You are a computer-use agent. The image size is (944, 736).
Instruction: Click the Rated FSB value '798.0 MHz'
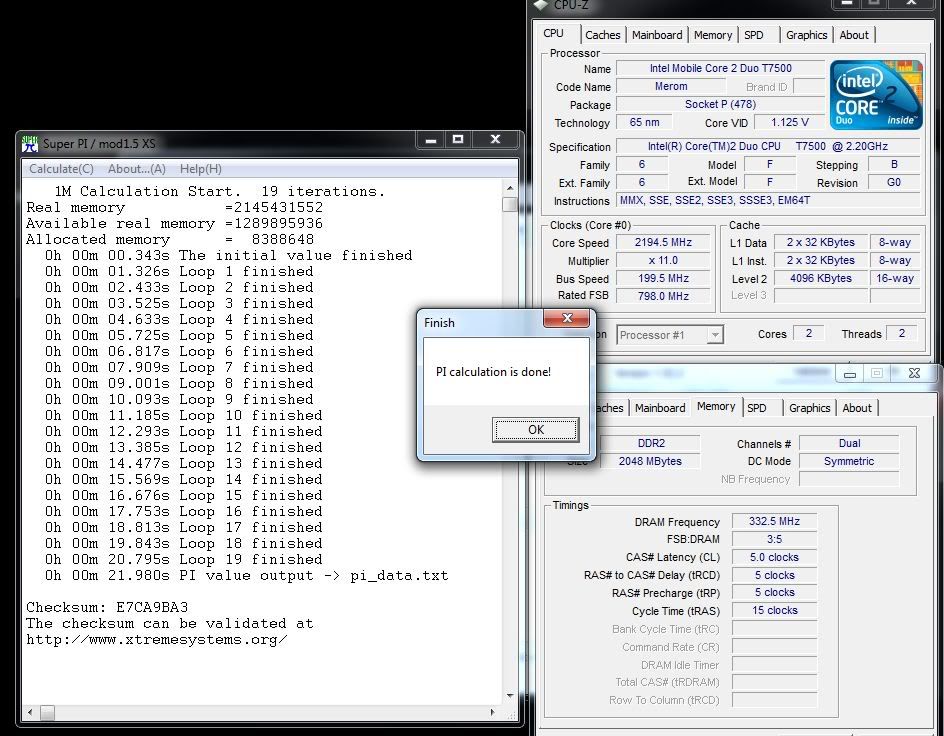click(x=663, y=296)
